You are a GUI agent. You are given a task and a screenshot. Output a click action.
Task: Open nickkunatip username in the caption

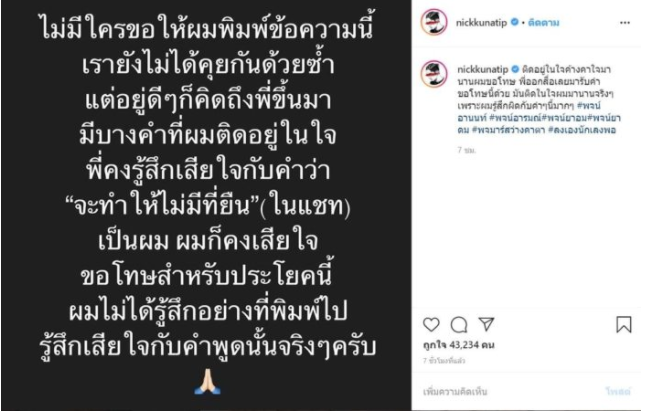coord(482,69)
